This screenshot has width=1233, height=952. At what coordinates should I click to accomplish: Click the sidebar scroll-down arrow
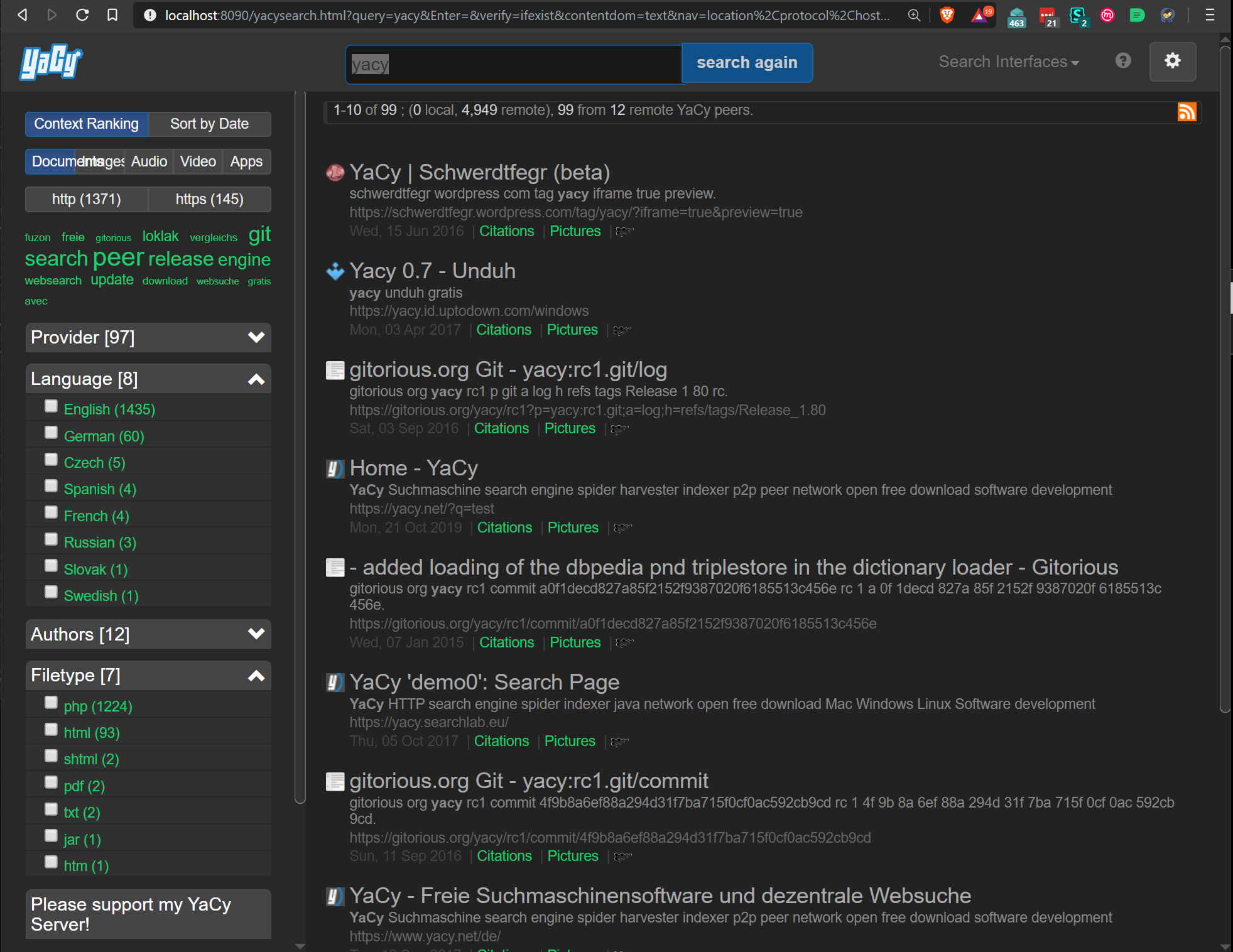(300, 946)
